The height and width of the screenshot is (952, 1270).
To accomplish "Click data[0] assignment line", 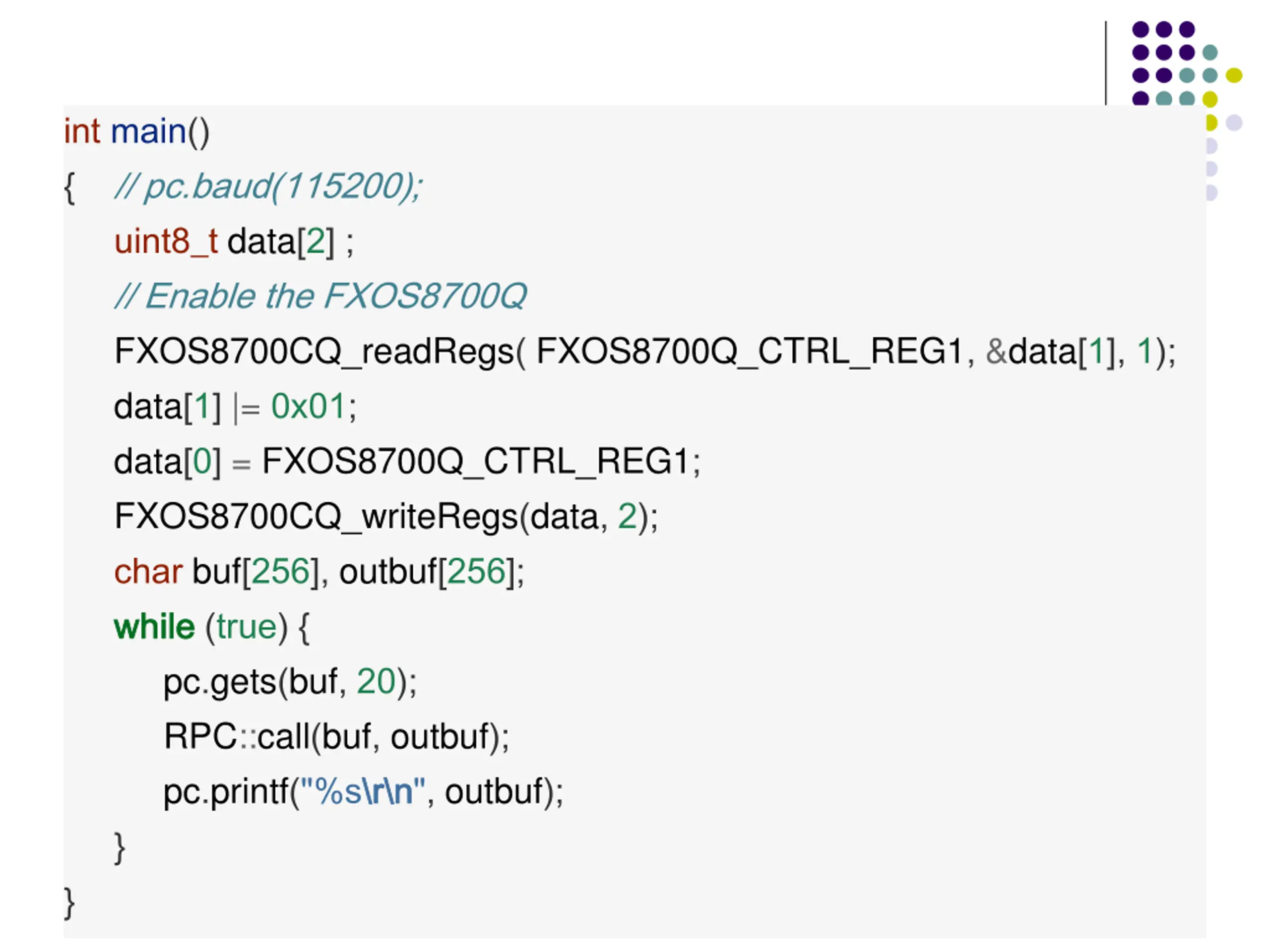I will [407, 461].
